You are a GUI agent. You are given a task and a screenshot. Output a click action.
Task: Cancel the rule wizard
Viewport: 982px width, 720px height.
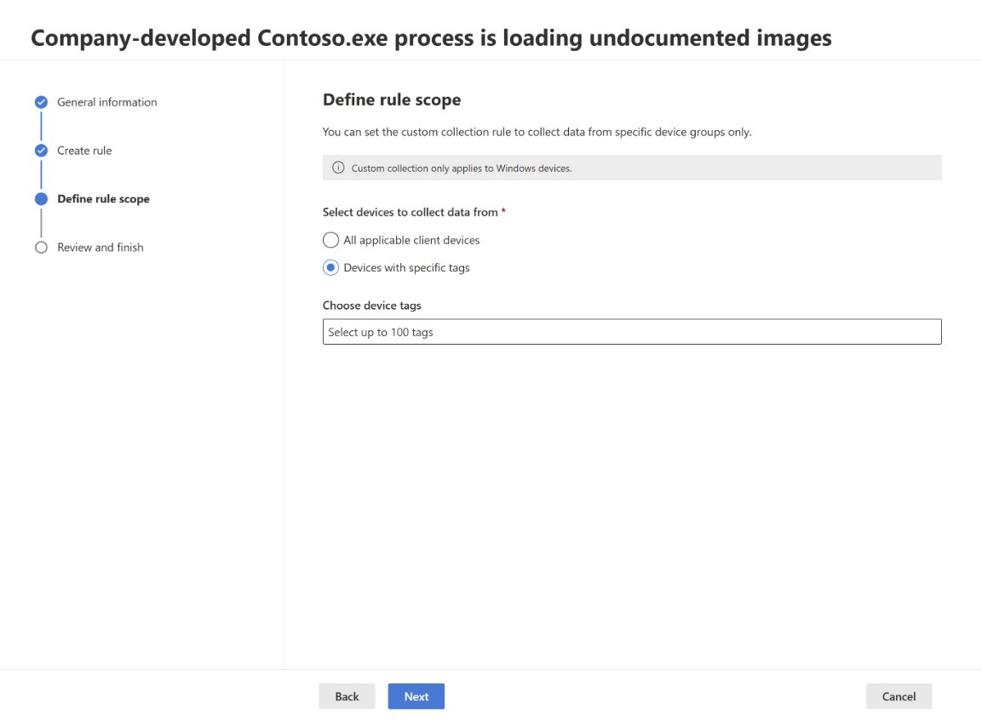899,696
